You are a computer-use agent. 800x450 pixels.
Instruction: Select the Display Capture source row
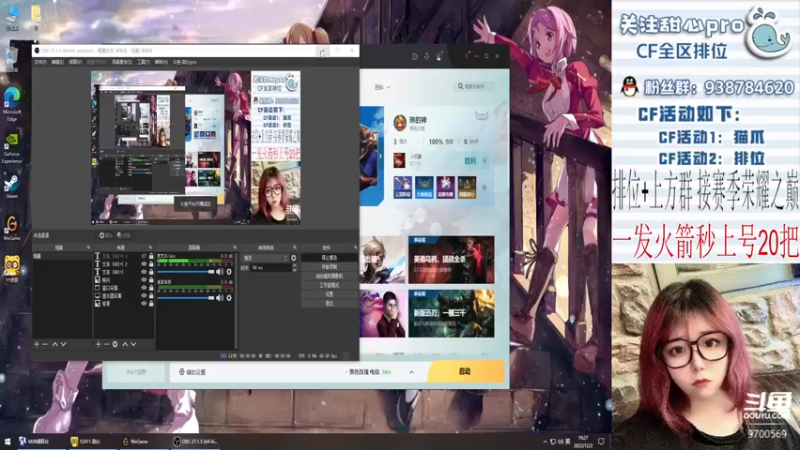coord(124,295)
